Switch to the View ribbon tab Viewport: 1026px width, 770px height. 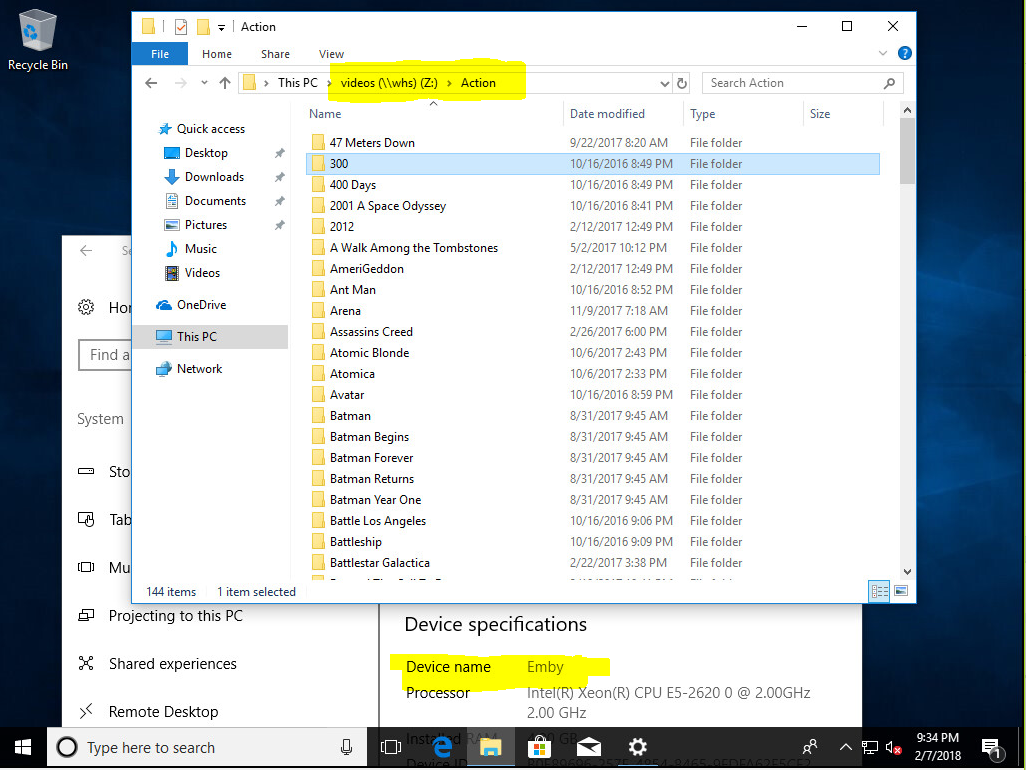(331, 54)
